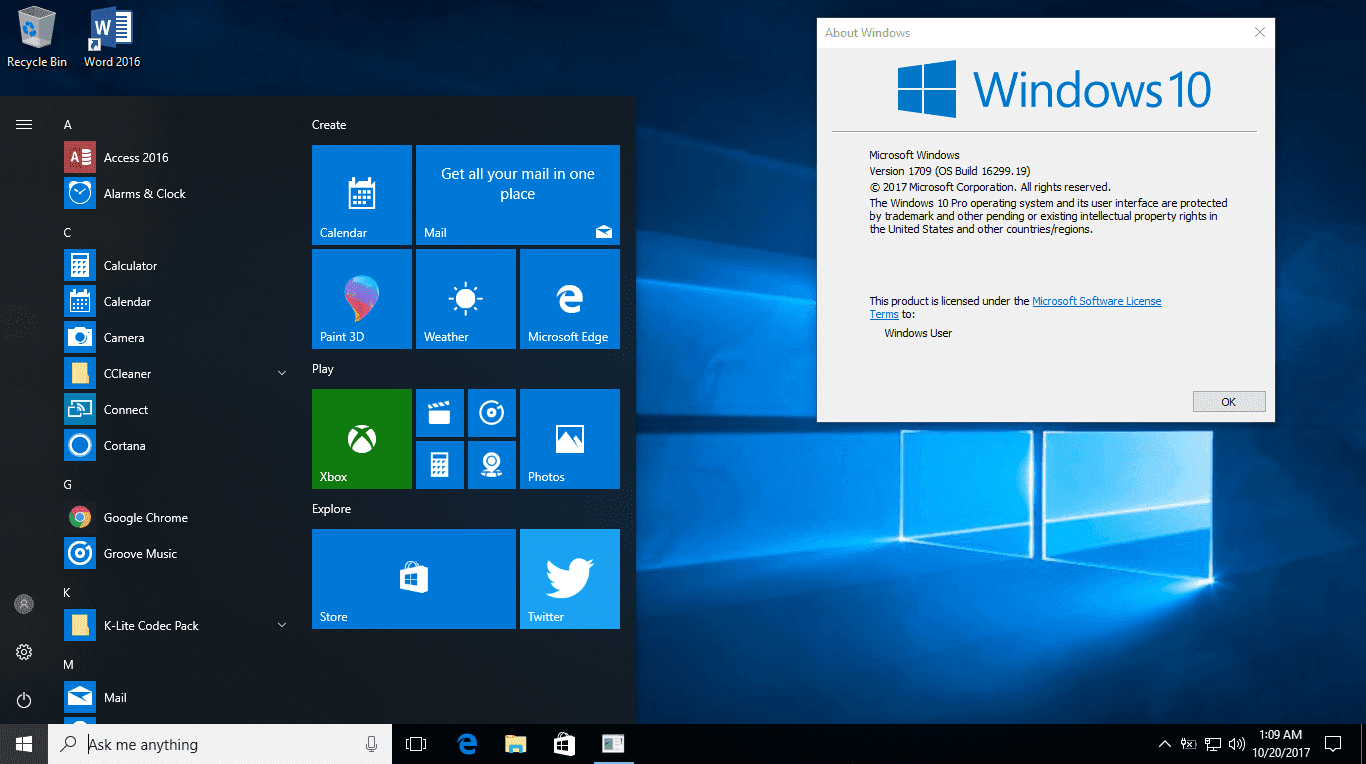Open the small Calculator tile
The width and height of the screenshot is (1366, 764).
440,465
